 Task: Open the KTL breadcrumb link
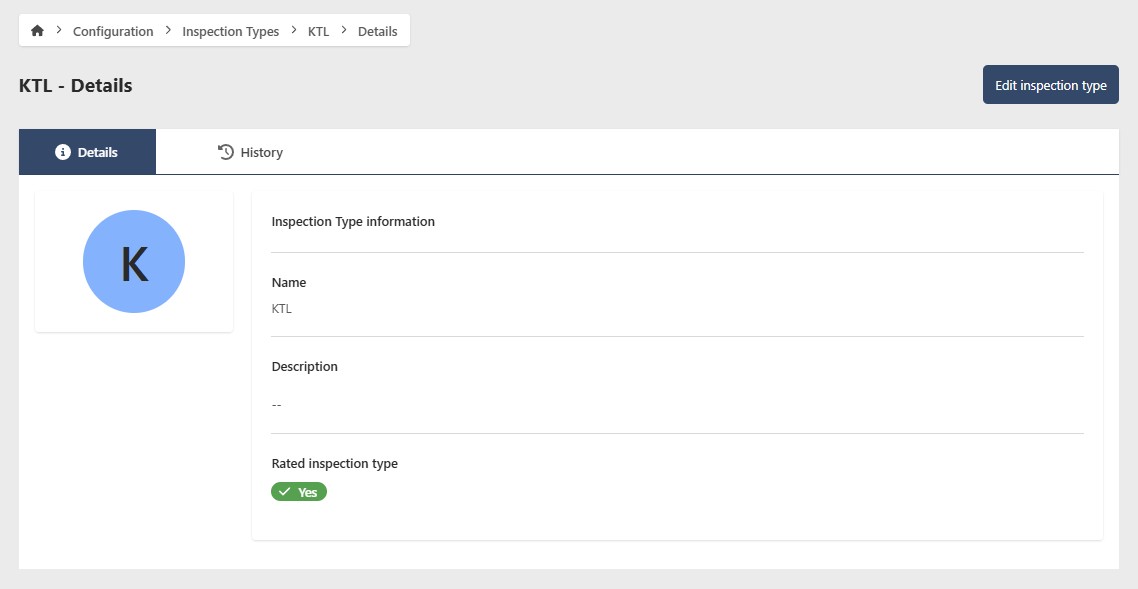[317, 31]
